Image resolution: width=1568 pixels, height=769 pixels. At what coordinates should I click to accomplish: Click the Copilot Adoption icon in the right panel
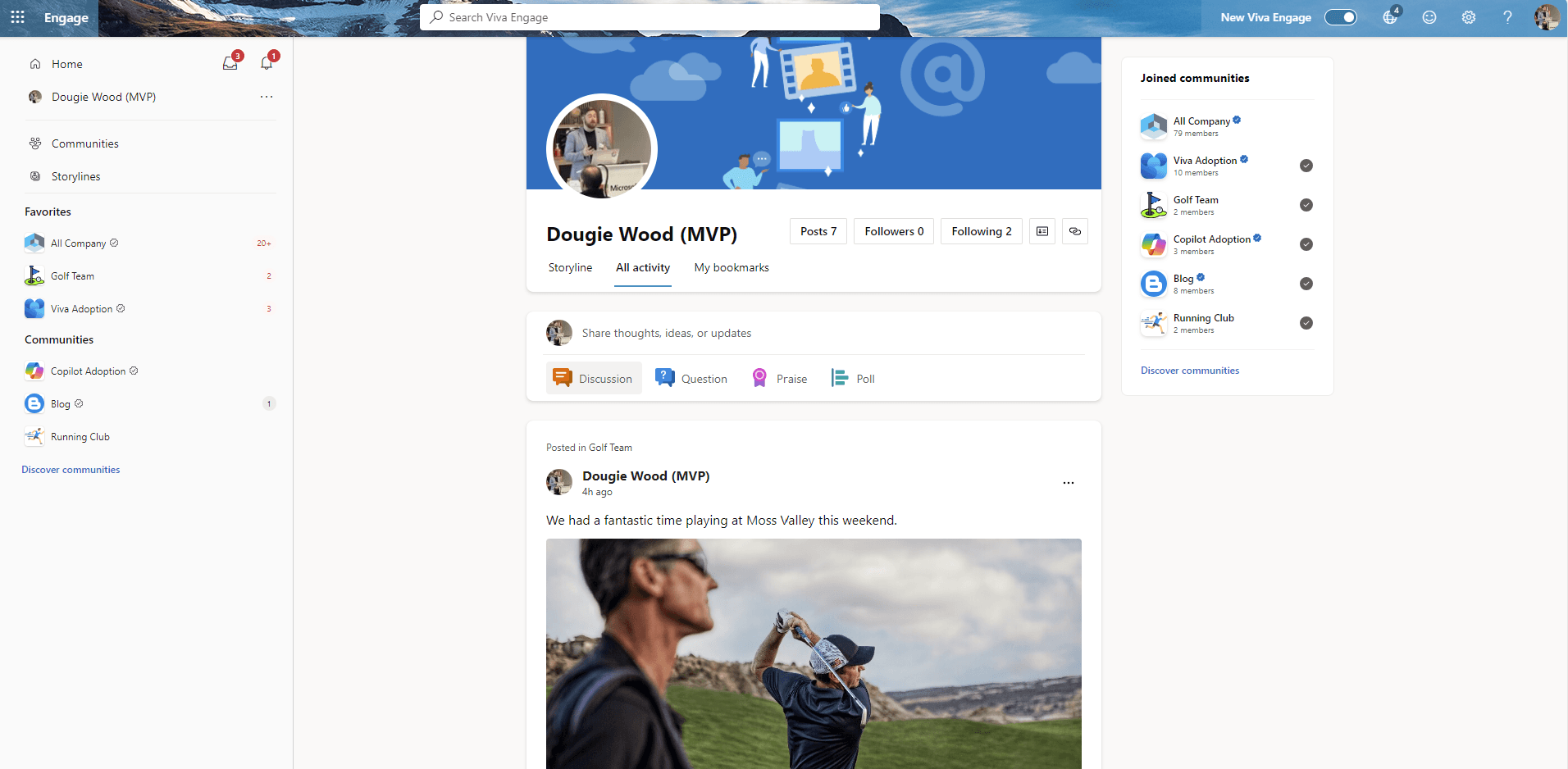(1154, 244)
